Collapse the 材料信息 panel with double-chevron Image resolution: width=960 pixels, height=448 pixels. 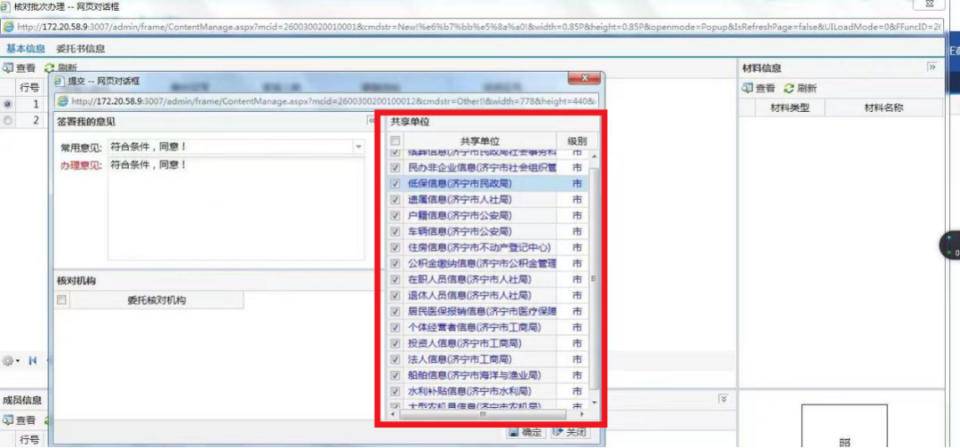932,67
